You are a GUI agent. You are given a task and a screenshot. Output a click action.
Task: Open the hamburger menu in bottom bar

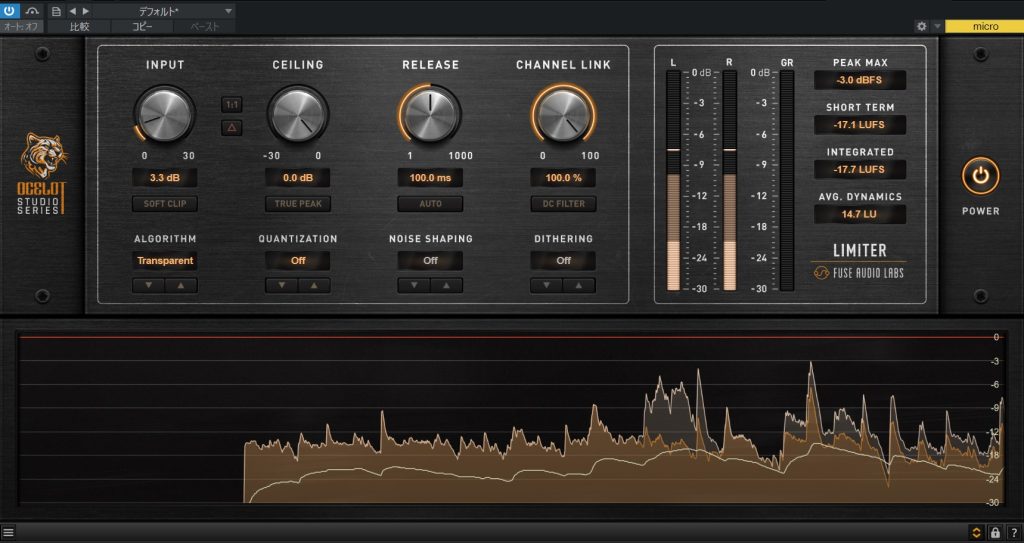(x=8, y=532)
